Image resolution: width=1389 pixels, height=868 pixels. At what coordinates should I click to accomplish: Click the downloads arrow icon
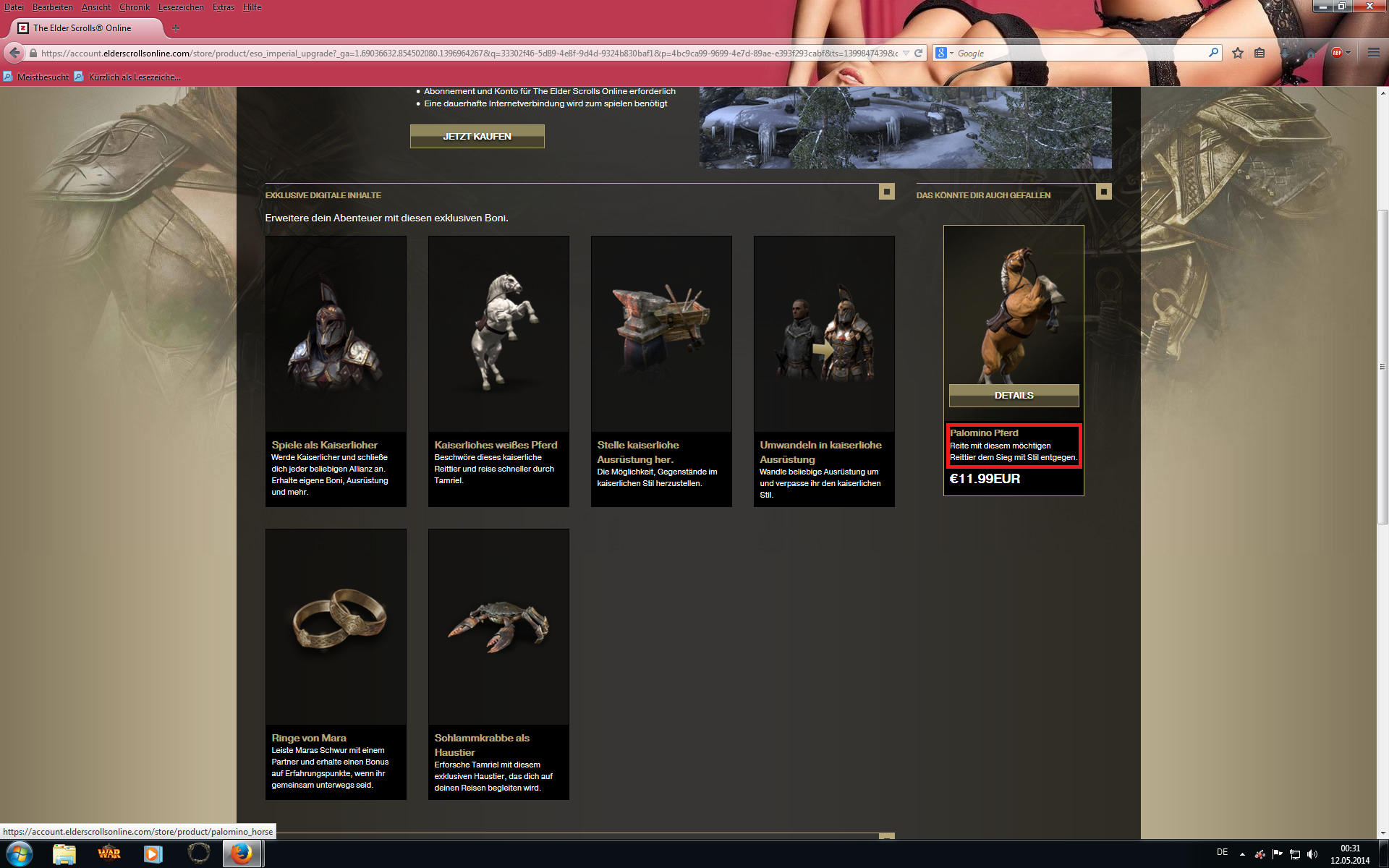coord(1285,53)
